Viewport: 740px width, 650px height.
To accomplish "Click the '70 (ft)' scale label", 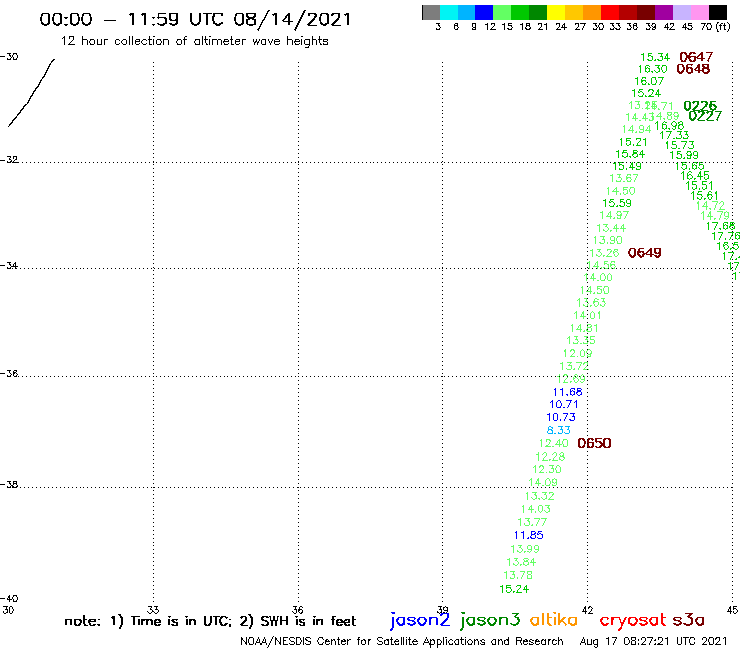I will 715,27.
